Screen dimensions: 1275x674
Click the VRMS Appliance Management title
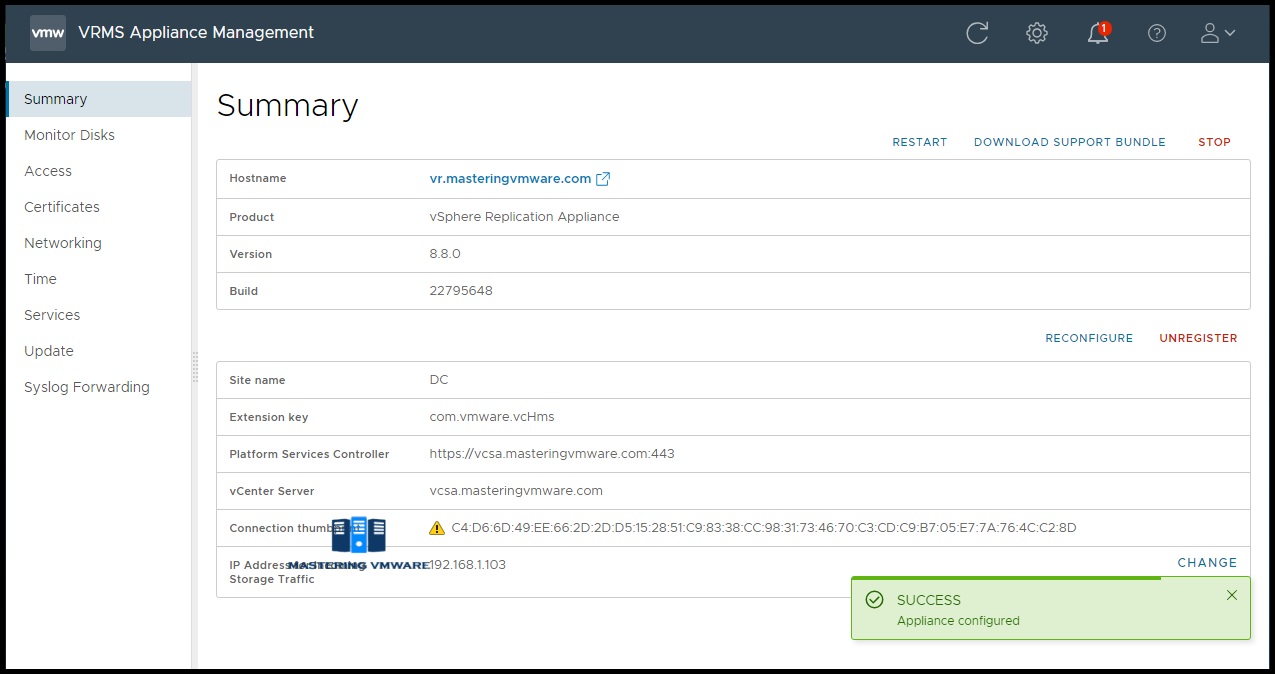[x=197, y=33]
